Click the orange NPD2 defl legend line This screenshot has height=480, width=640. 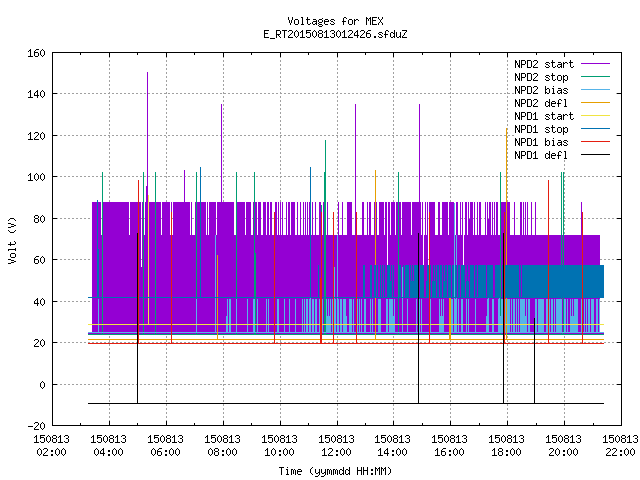tap(595, 102)
